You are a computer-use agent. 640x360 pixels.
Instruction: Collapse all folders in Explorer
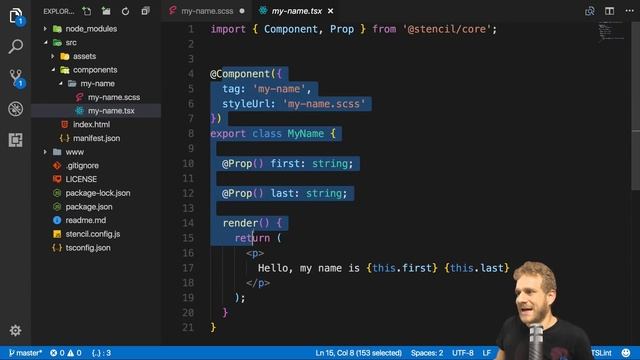145,11
